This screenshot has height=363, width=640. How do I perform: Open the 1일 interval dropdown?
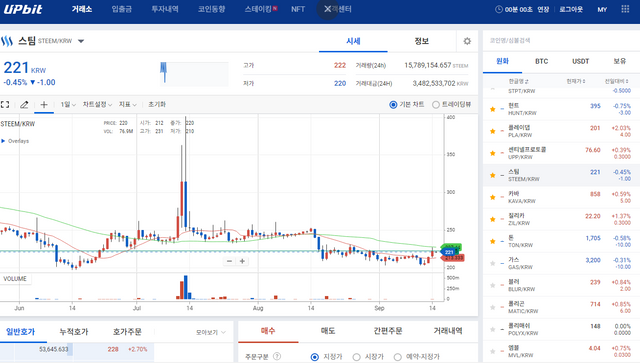(x=68, y=105)
